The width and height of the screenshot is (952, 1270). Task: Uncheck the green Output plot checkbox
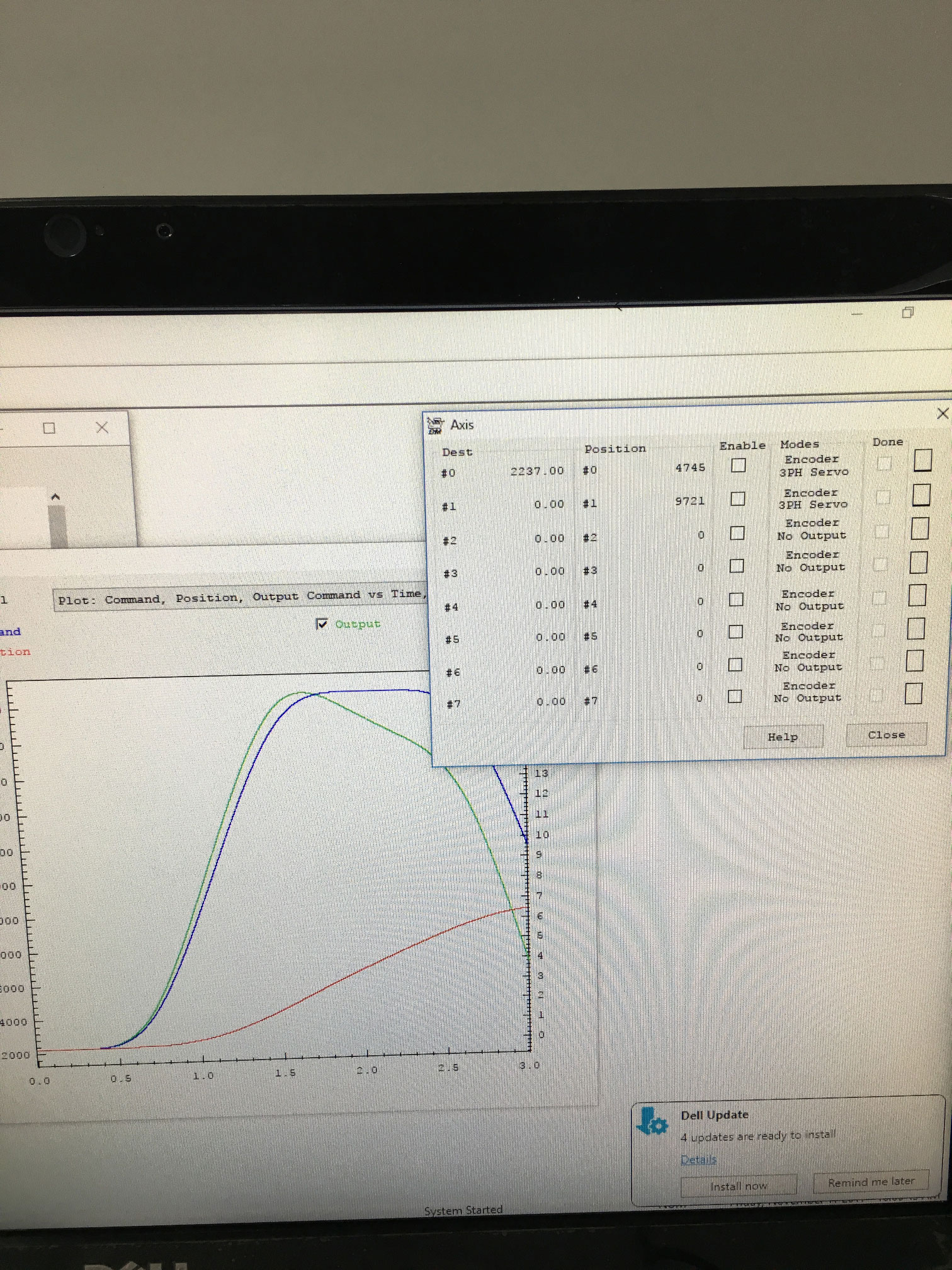coord(322,624)
